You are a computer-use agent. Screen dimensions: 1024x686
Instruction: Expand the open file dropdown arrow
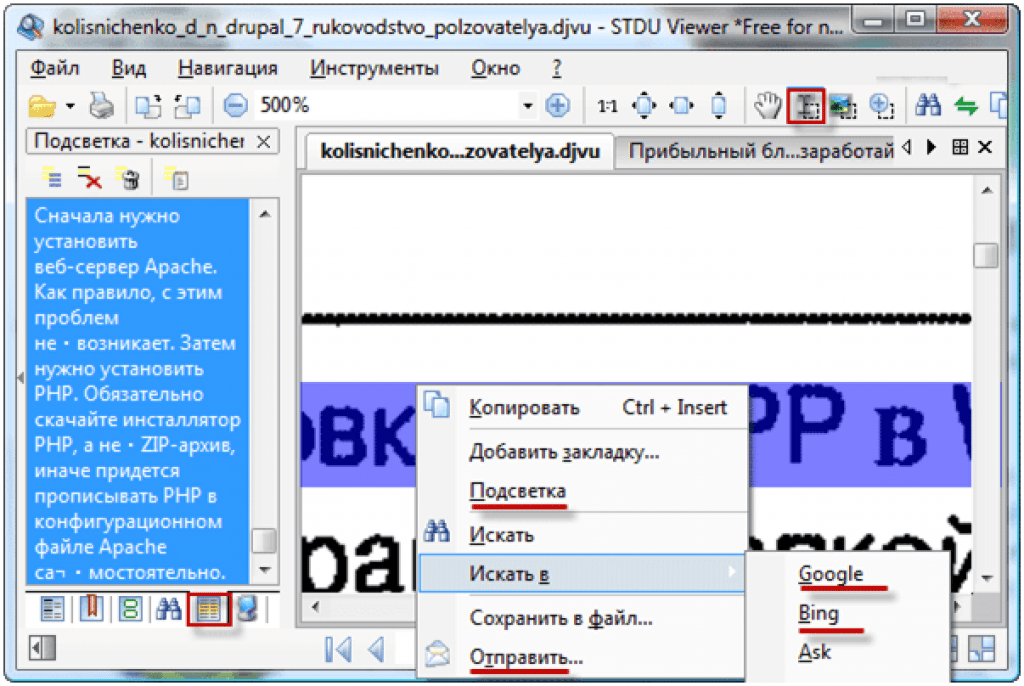click(x=70, y=105)
